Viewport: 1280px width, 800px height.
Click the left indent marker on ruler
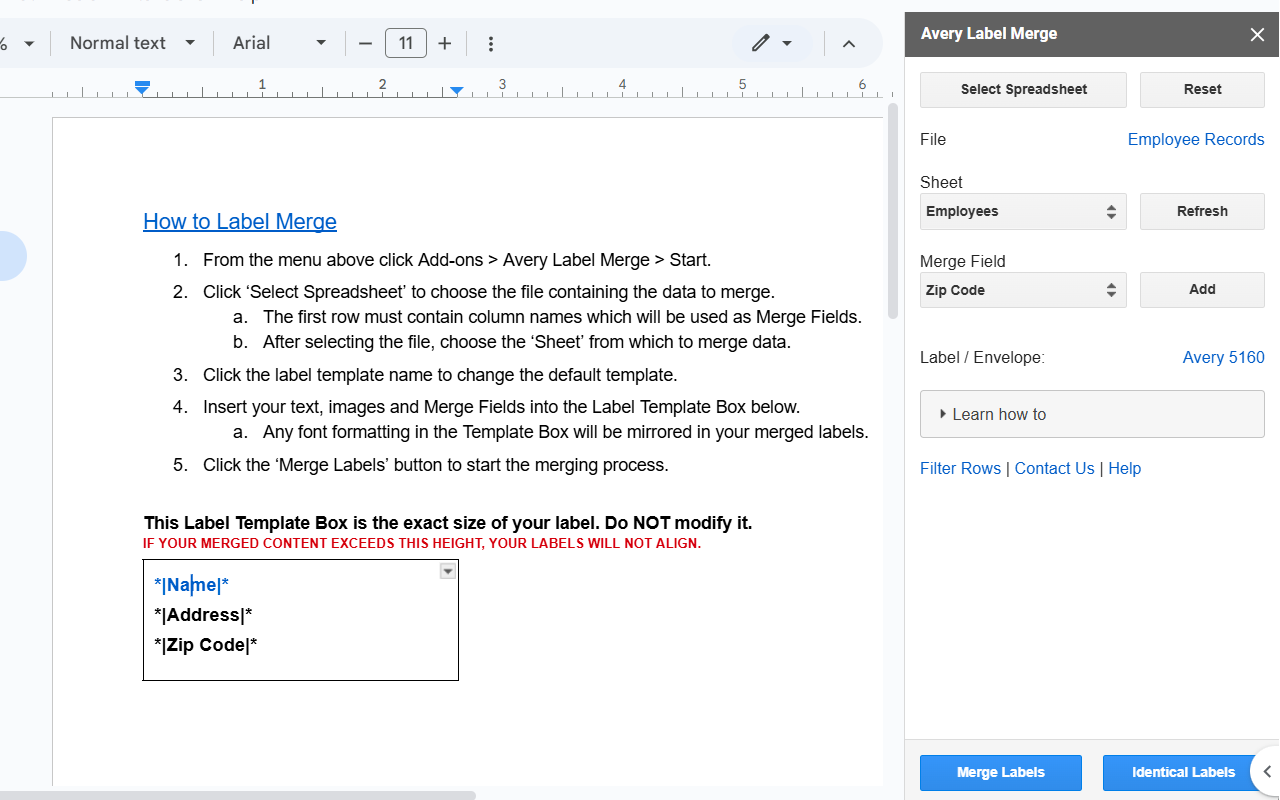[142, 89]
